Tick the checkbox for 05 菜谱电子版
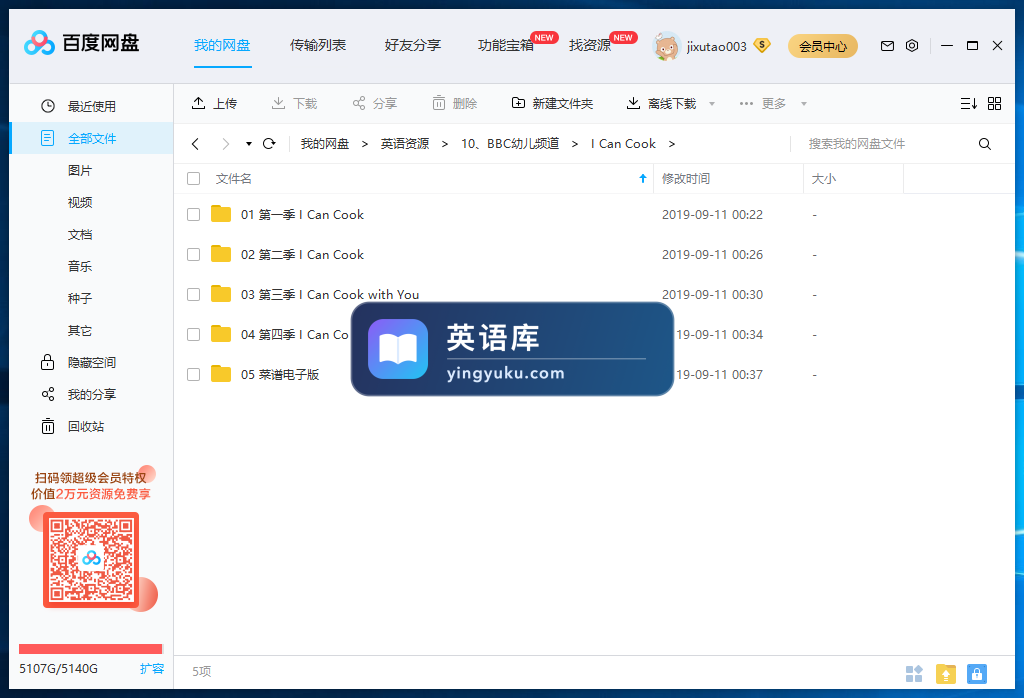This screenshot has width=1024, height=698. (x=193, y=374)
